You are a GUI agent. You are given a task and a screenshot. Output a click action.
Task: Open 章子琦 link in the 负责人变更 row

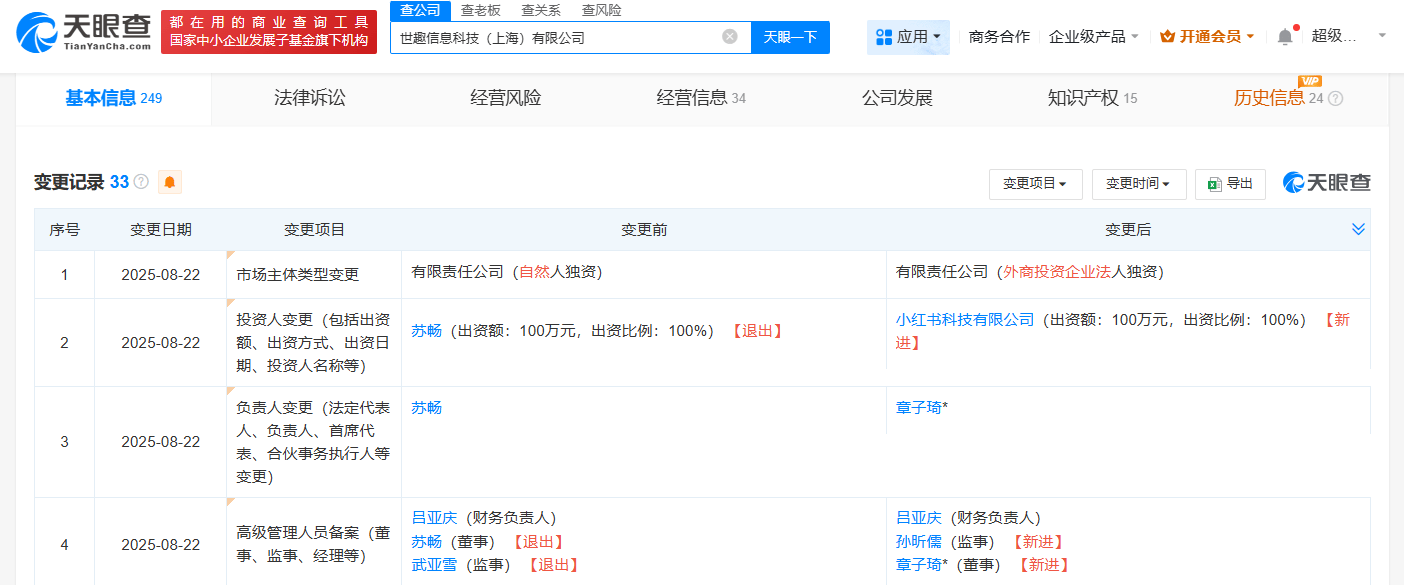pos(919,408)
